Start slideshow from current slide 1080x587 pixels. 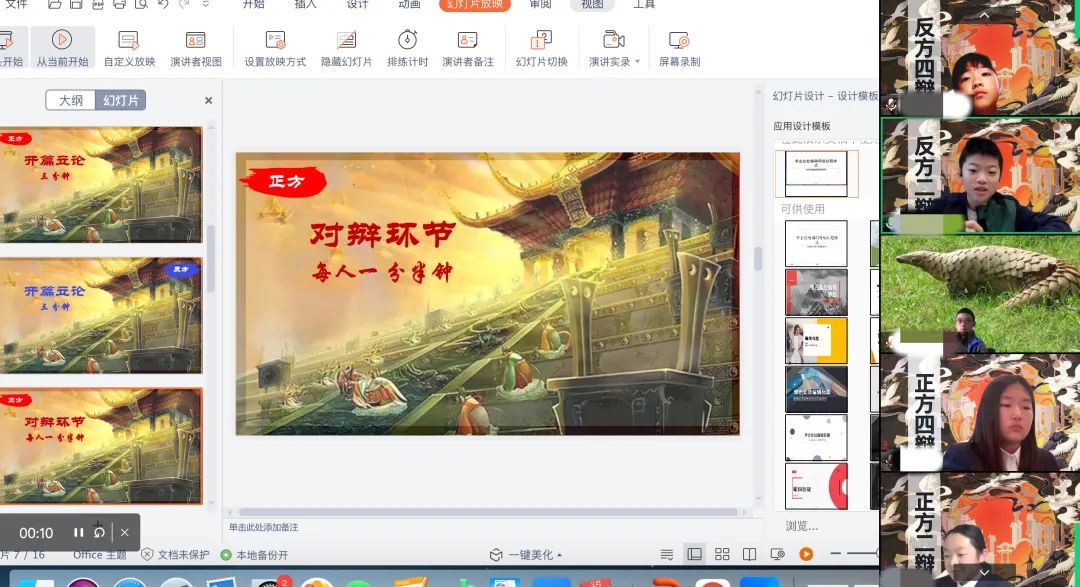(x=62, y=48)
